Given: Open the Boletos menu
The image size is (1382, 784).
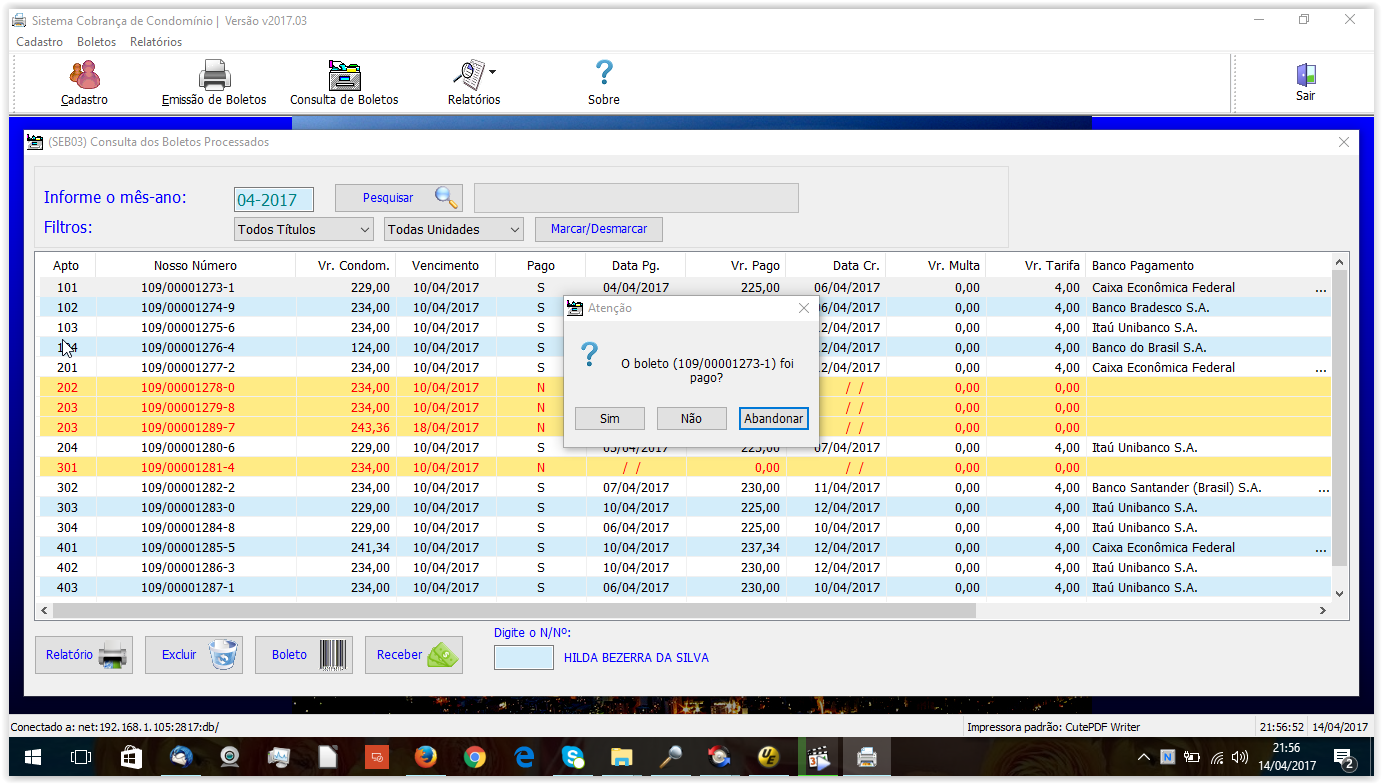Looking at the screenshot, I should [96, 42].
